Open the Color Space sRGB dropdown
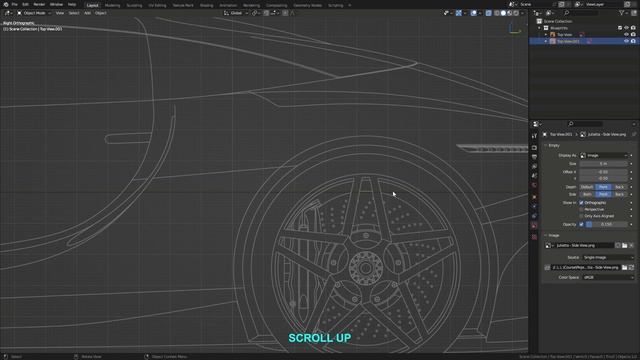This screenshot has width=640, height=360. click(608, 277)
